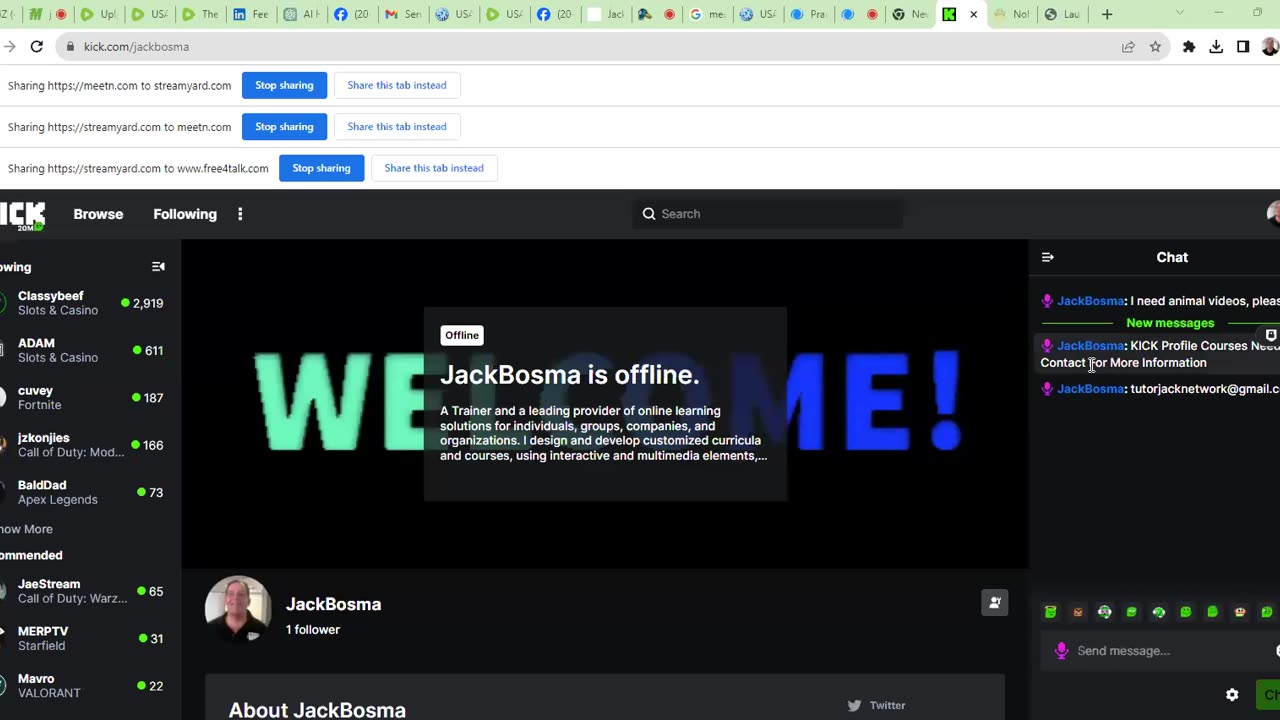Switch to the Nol tab
This screenshot has height=720, width=1280.
click(1011, 14)
